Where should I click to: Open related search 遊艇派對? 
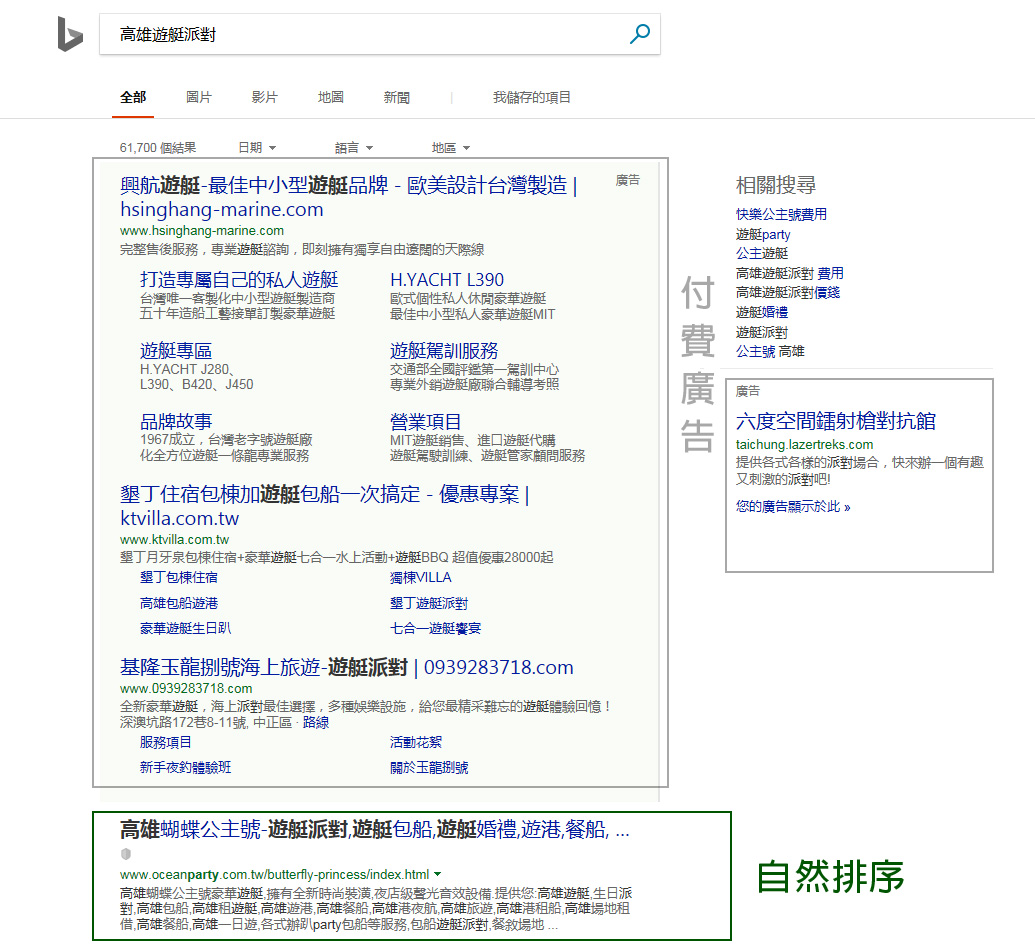[762, 332]
